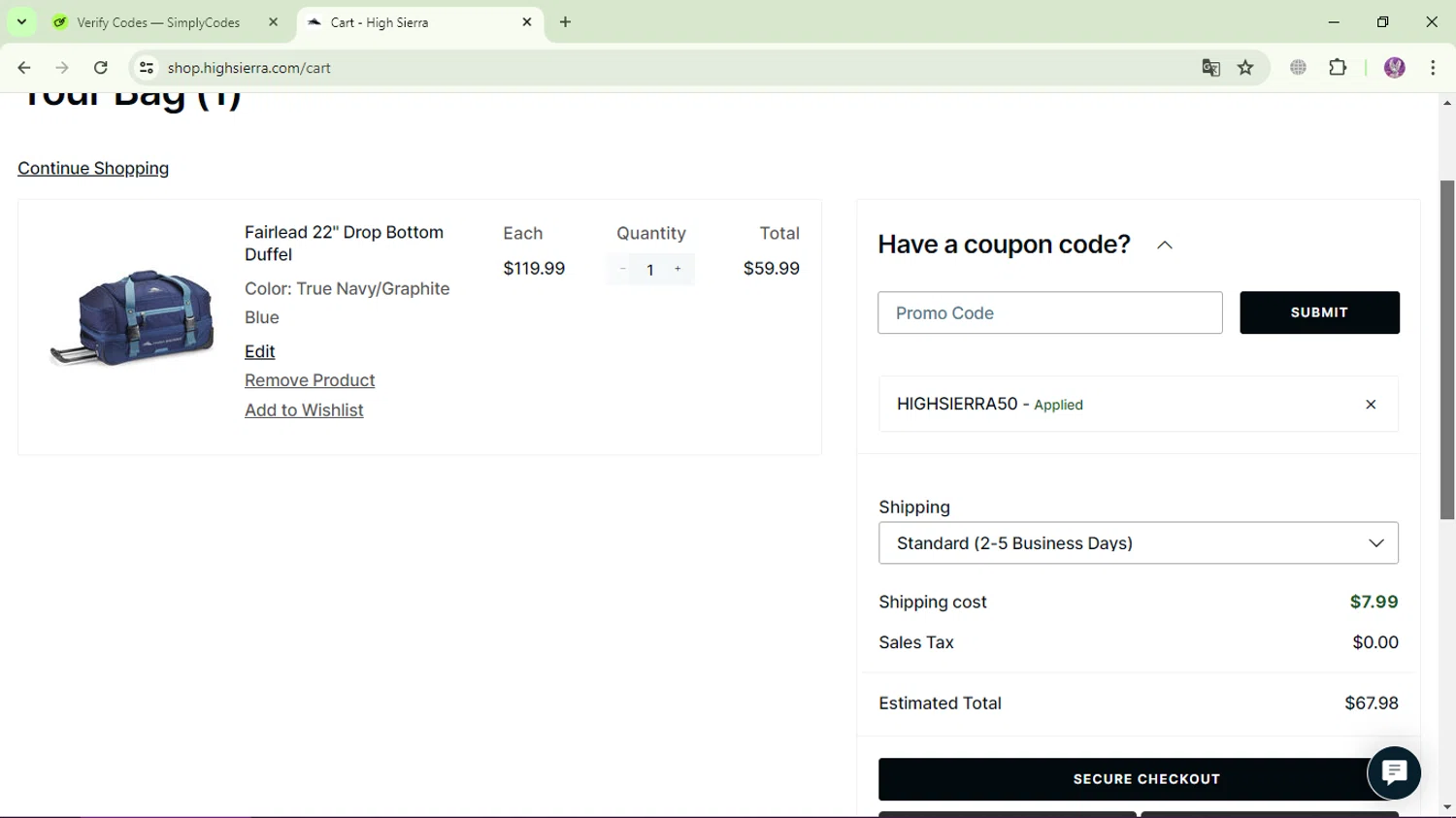Translate this page icon

[x=1210, y=68]
